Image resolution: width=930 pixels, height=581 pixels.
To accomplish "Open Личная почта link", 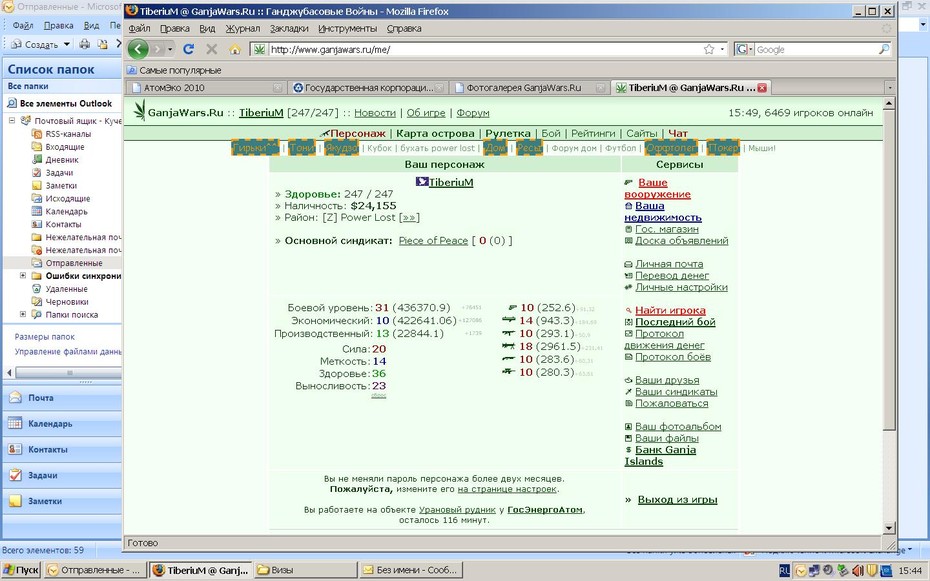I will tap(669, 264).
